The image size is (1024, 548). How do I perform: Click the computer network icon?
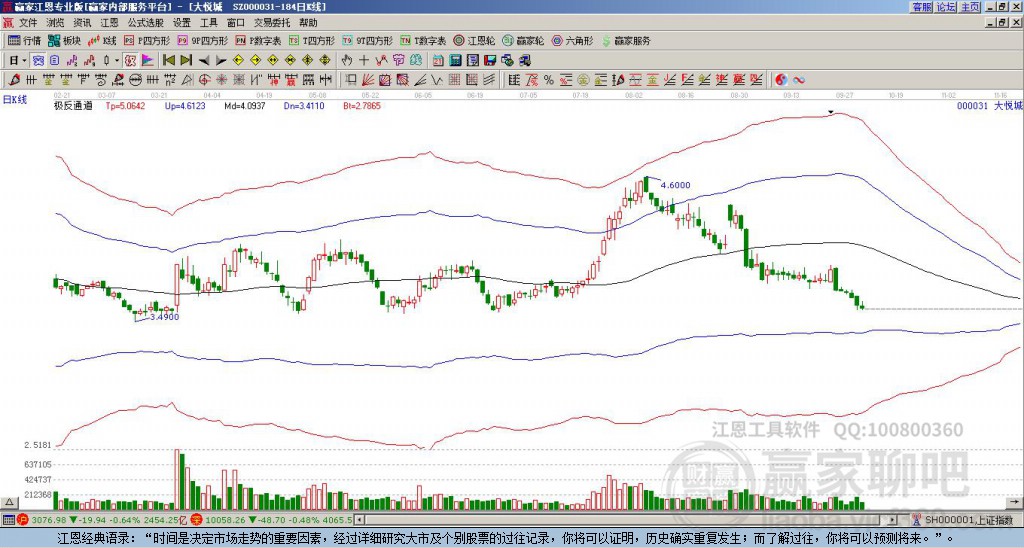(x=524, y=61)
